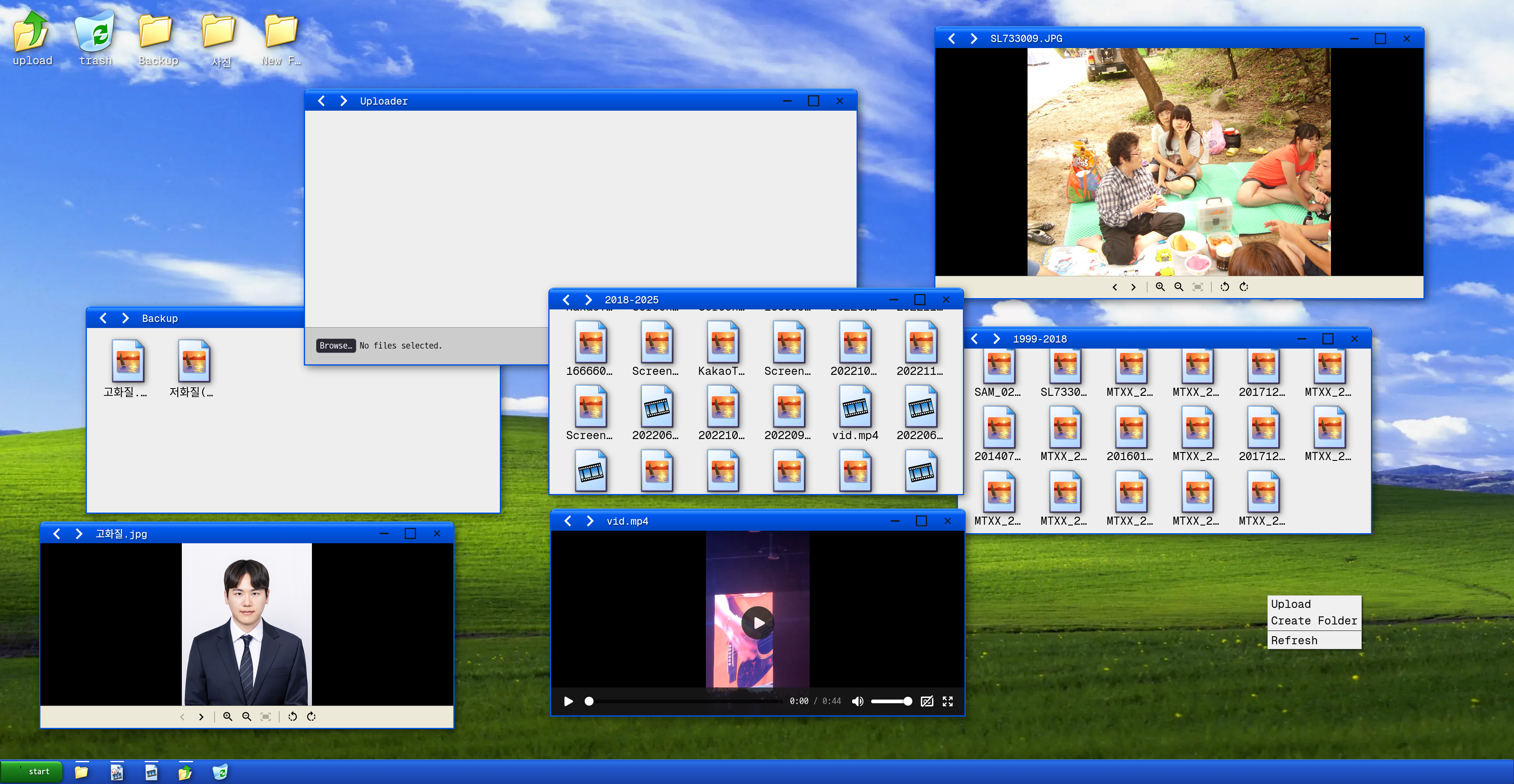This screenshot has height=784, width=1514.
Task: Zoom out on 고화질.jpg image
Action: click(x=246, y=717)
